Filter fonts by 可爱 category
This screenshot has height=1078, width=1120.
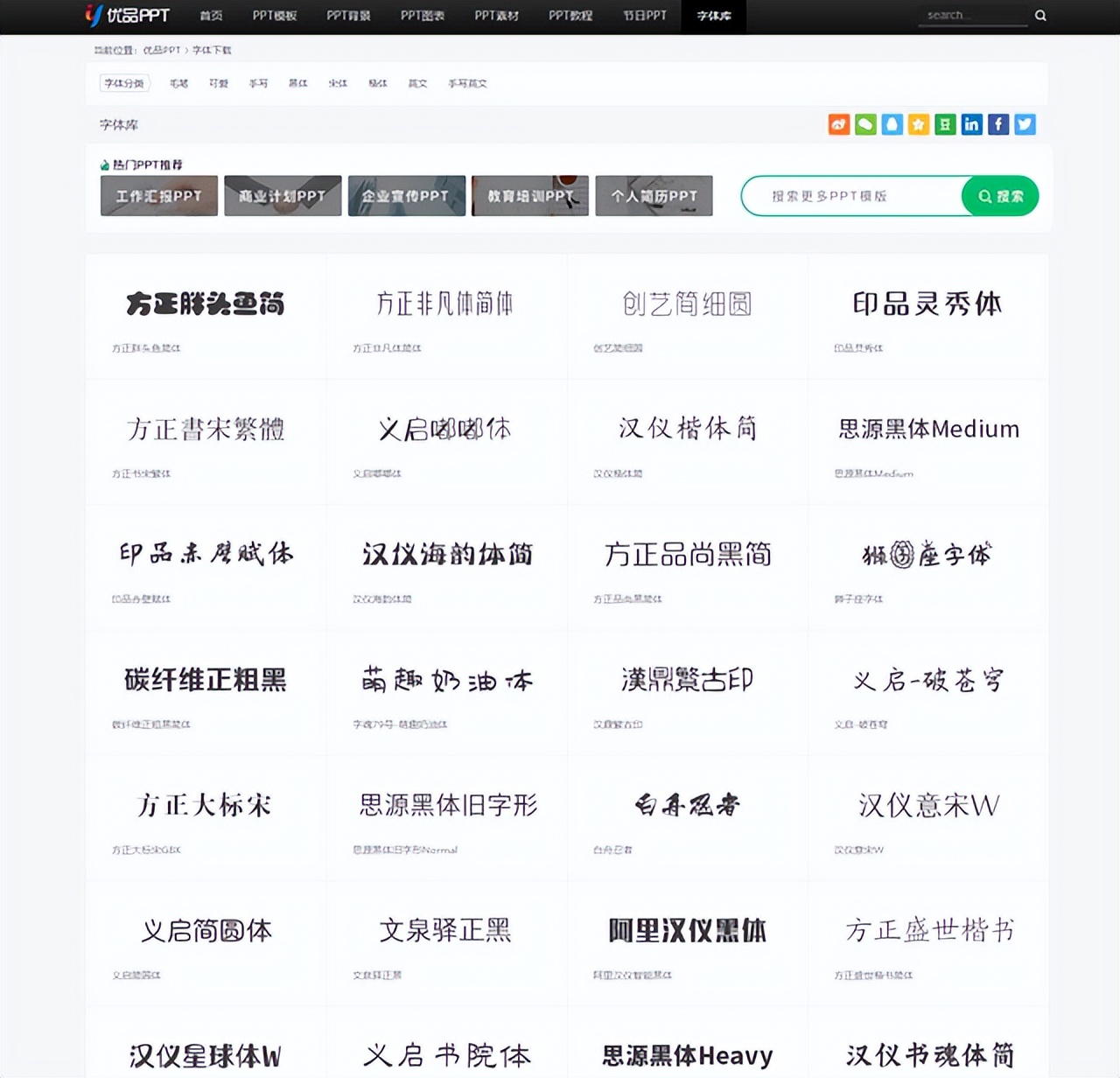tap(219, 83)
